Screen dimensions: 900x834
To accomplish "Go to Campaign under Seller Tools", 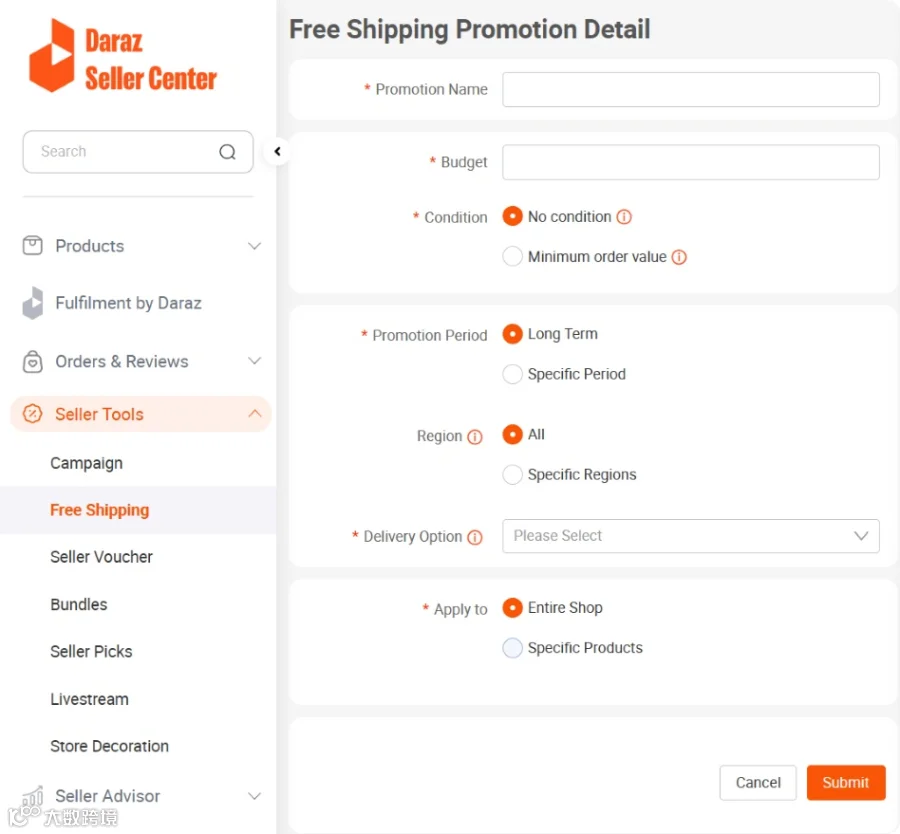I will tap(86, 463).
